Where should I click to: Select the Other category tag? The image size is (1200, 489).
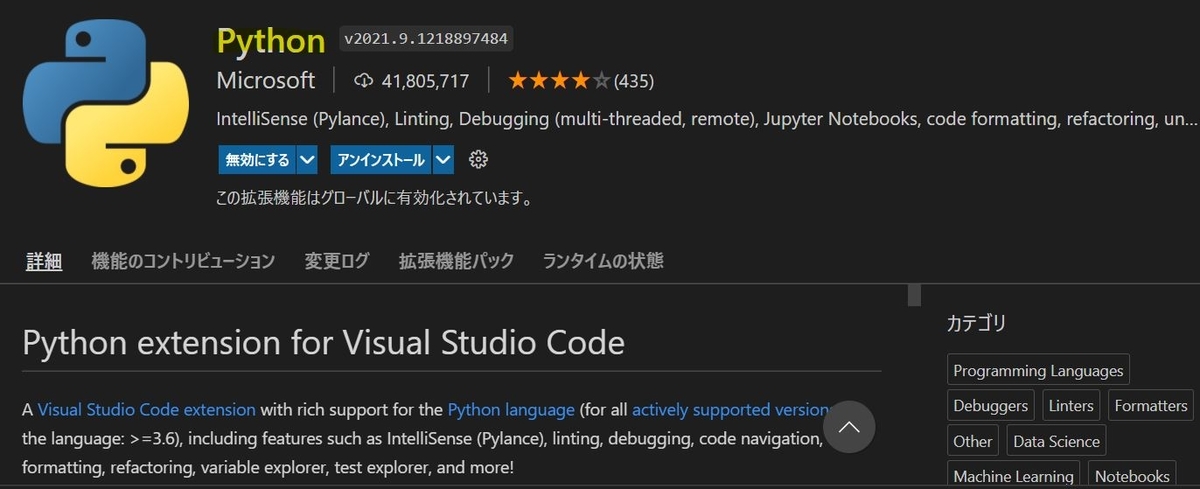(x=973, y=441)
